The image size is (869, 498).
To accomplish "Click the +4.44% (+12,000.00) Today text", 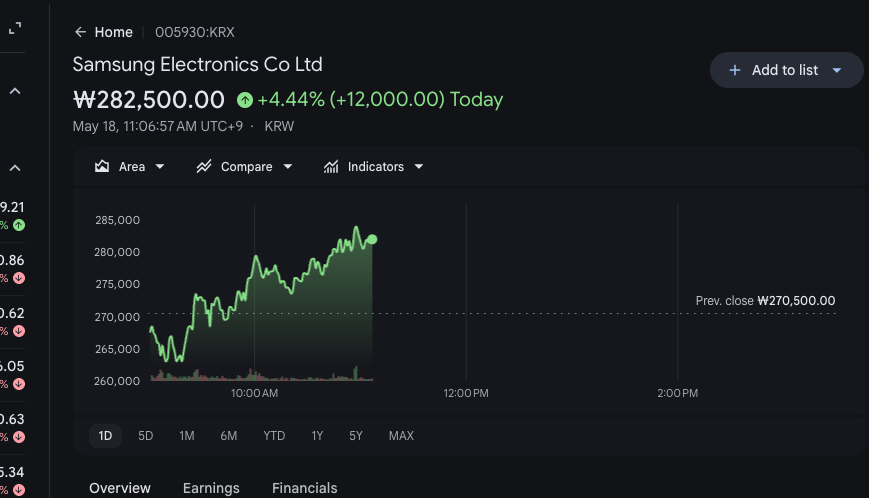I will coord(380,100).
